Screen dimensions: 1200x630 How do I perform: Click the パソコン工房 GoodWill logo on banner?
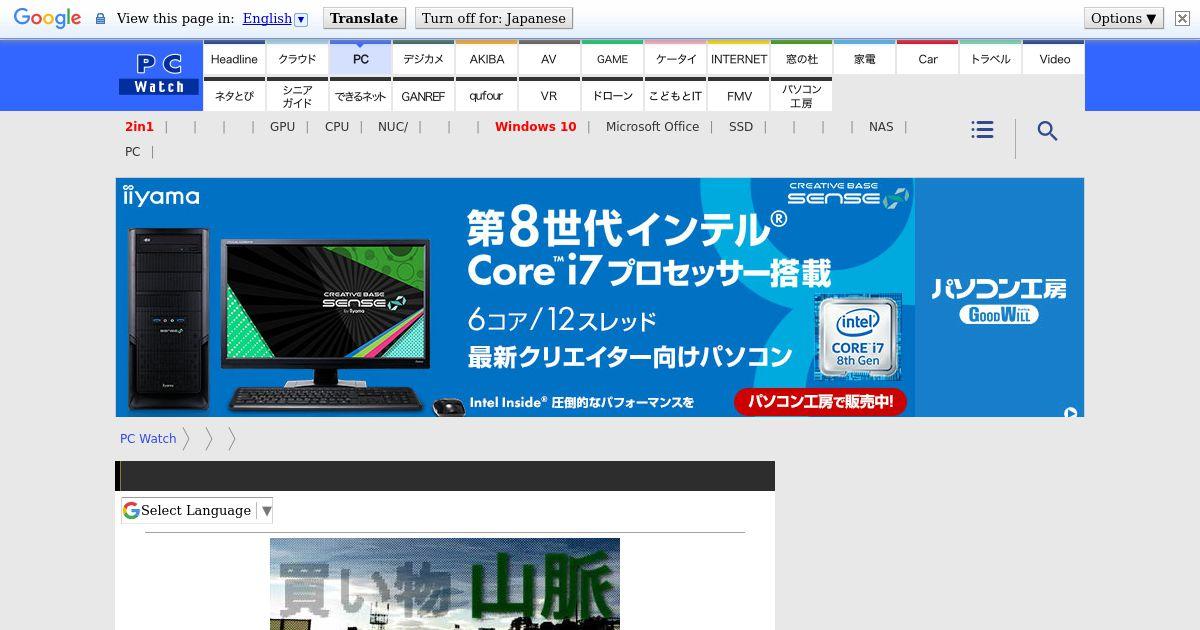[999, 300]
